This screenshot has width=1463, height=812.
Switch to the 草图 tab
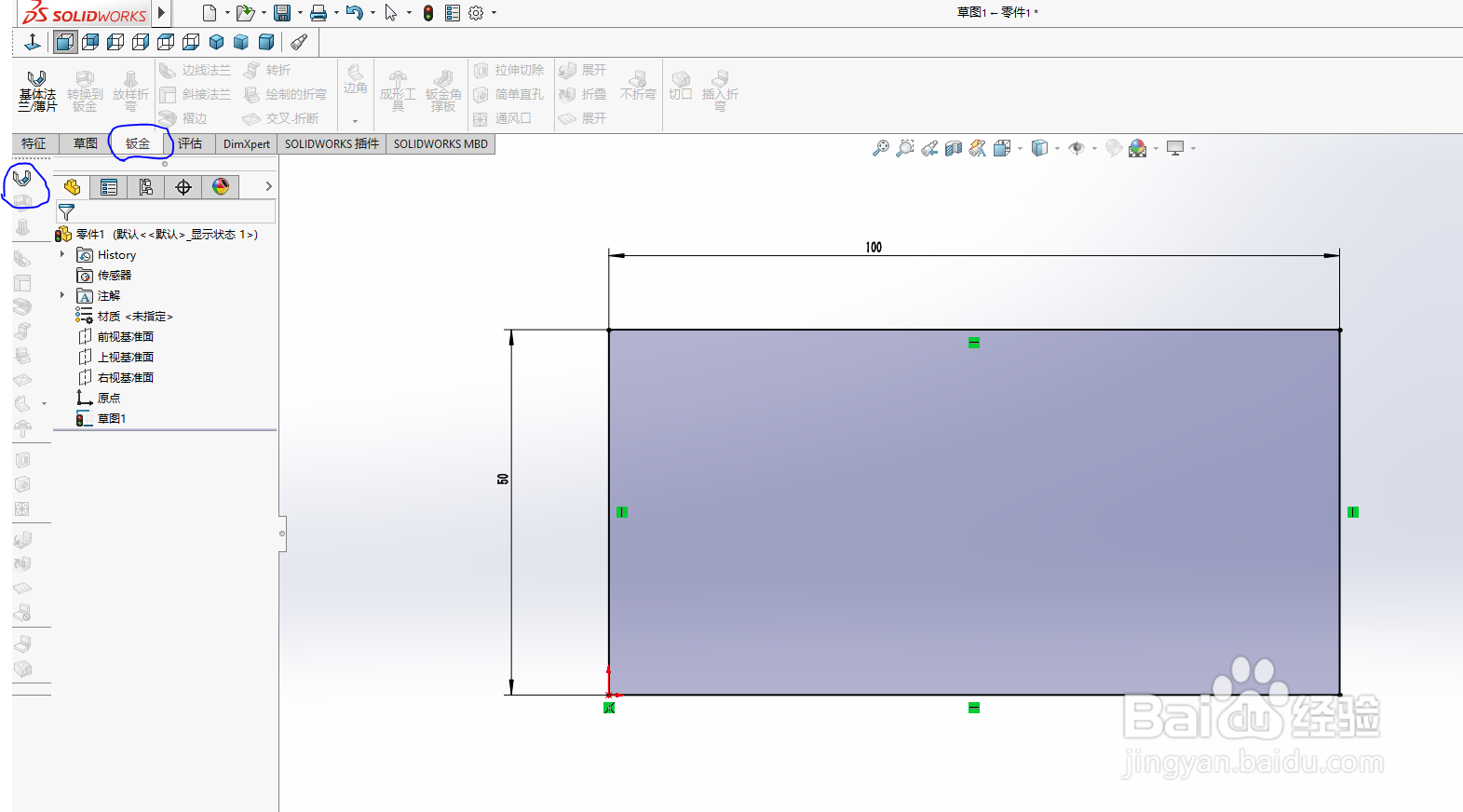86,143
